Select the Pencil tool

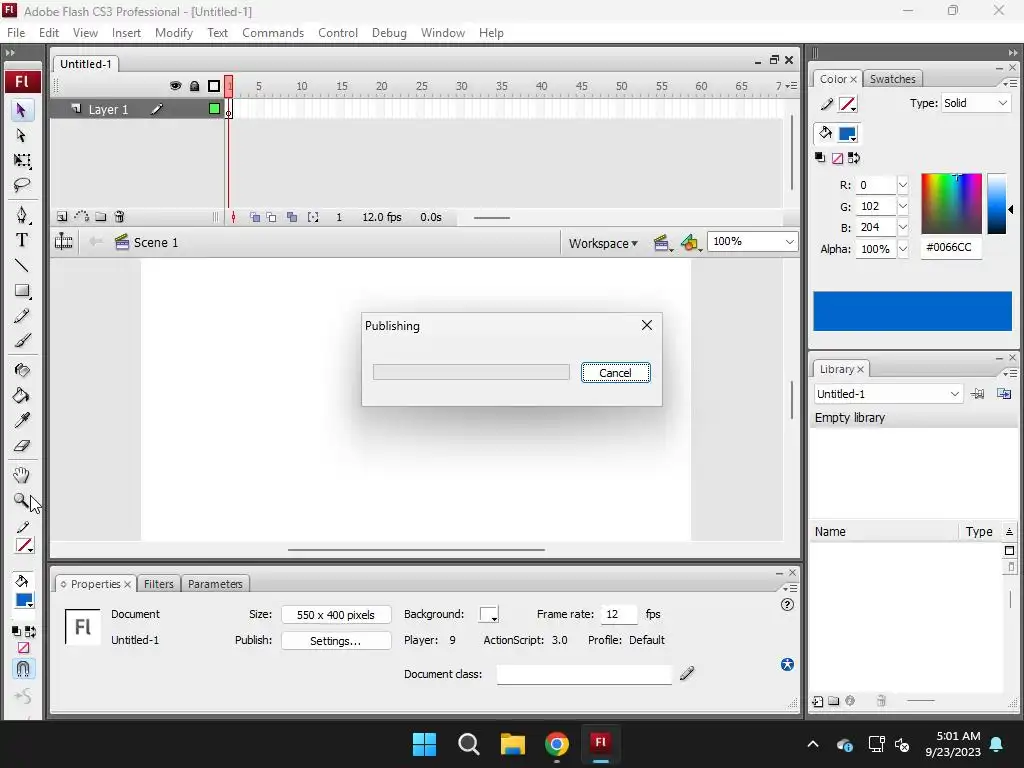point(22,316)
